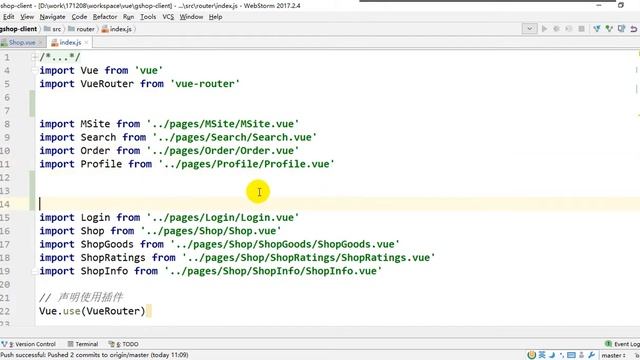Click the Search.vue import path string
The image size is (640, 360).
pyautogui.click(x=235, y=138)
